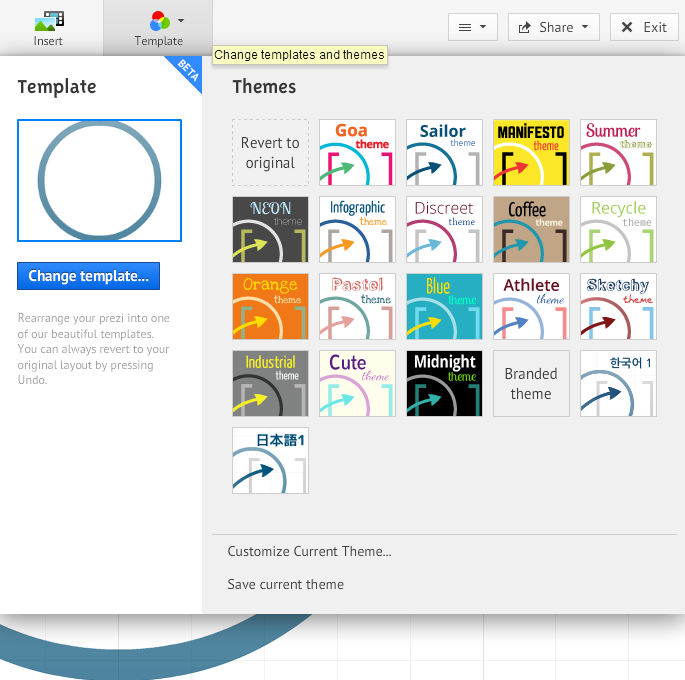685x680 pixels.
Task: Apply the Discreet theme
Action: pyautogui.click(x=444, y=229)
